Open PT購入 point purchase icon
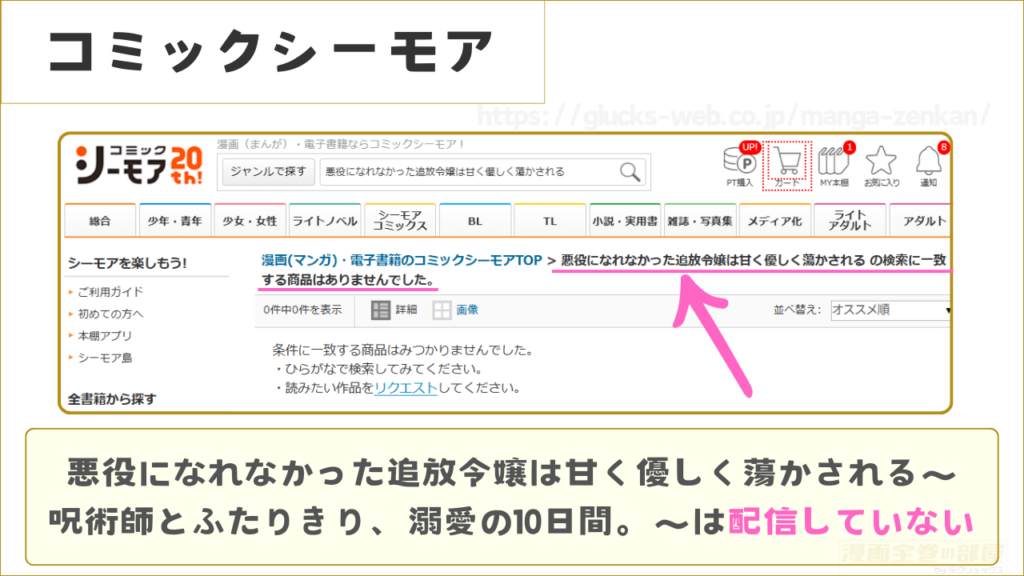 coord(740,165)
